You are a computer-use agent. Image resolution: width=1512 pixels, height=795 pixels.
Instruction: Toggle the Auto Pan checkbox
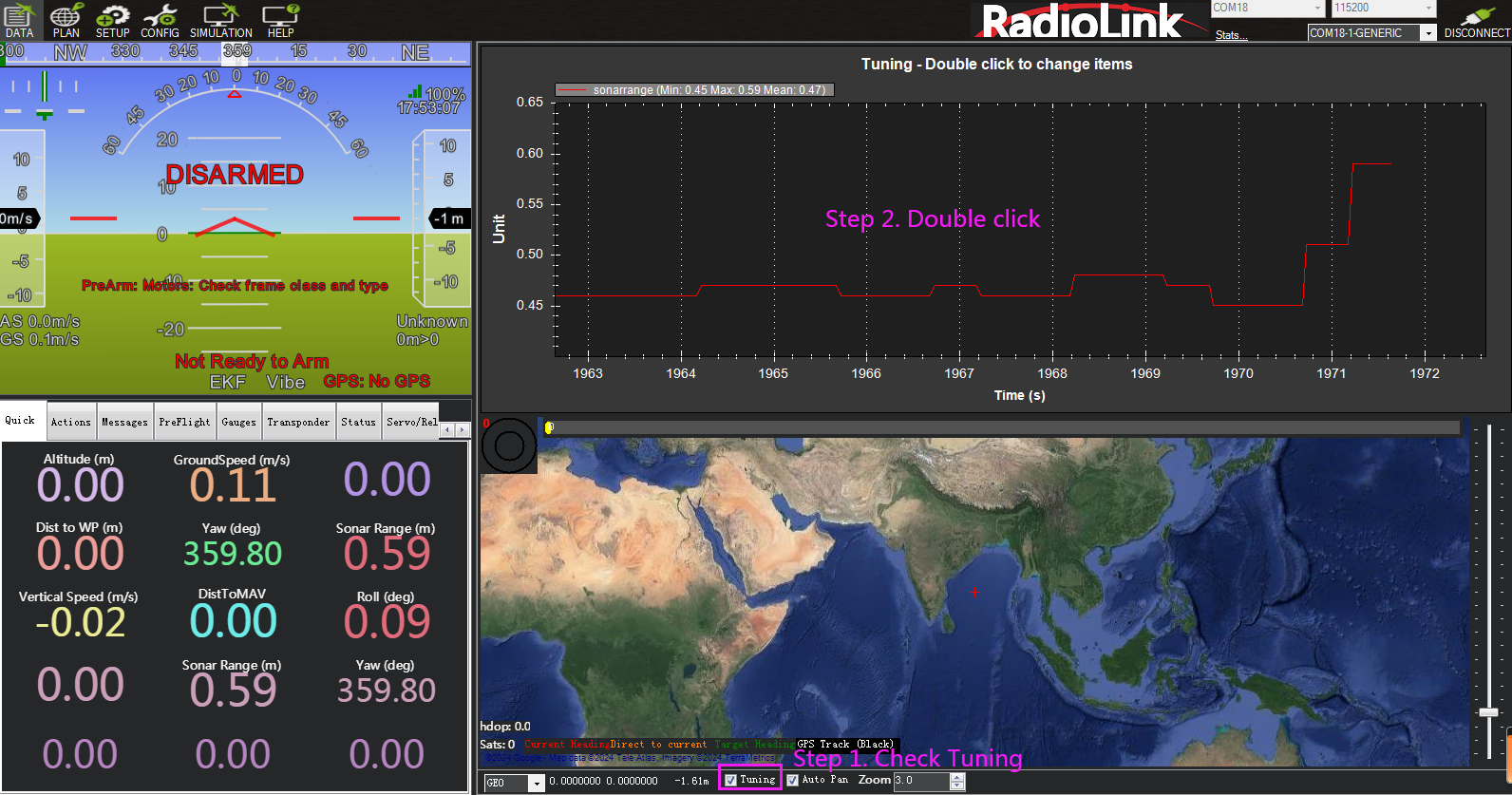(792, 780)
